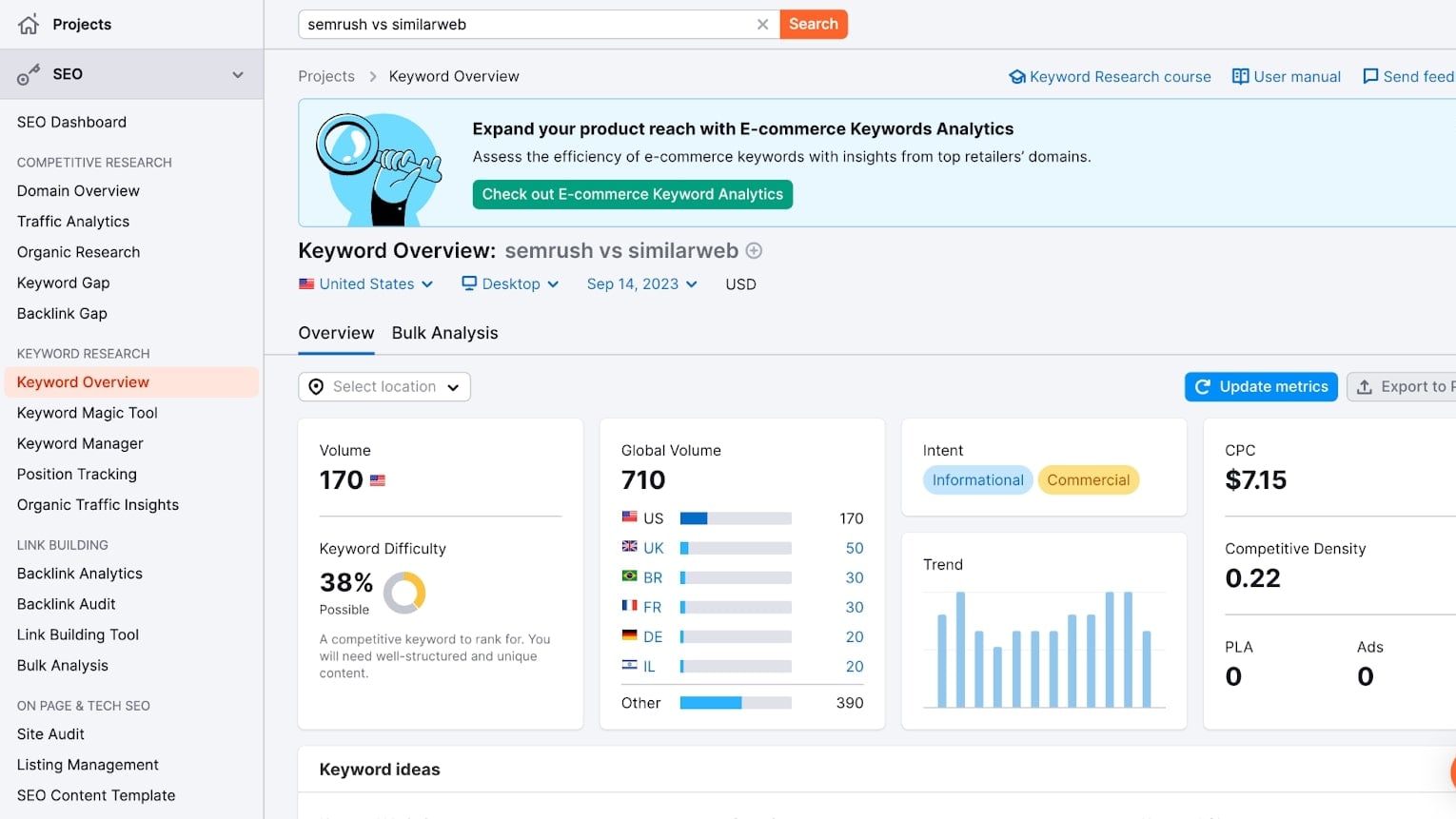Open the Select location dropdown
Viewport: 1456px width, 819px height.
click(x=384, y=387)
